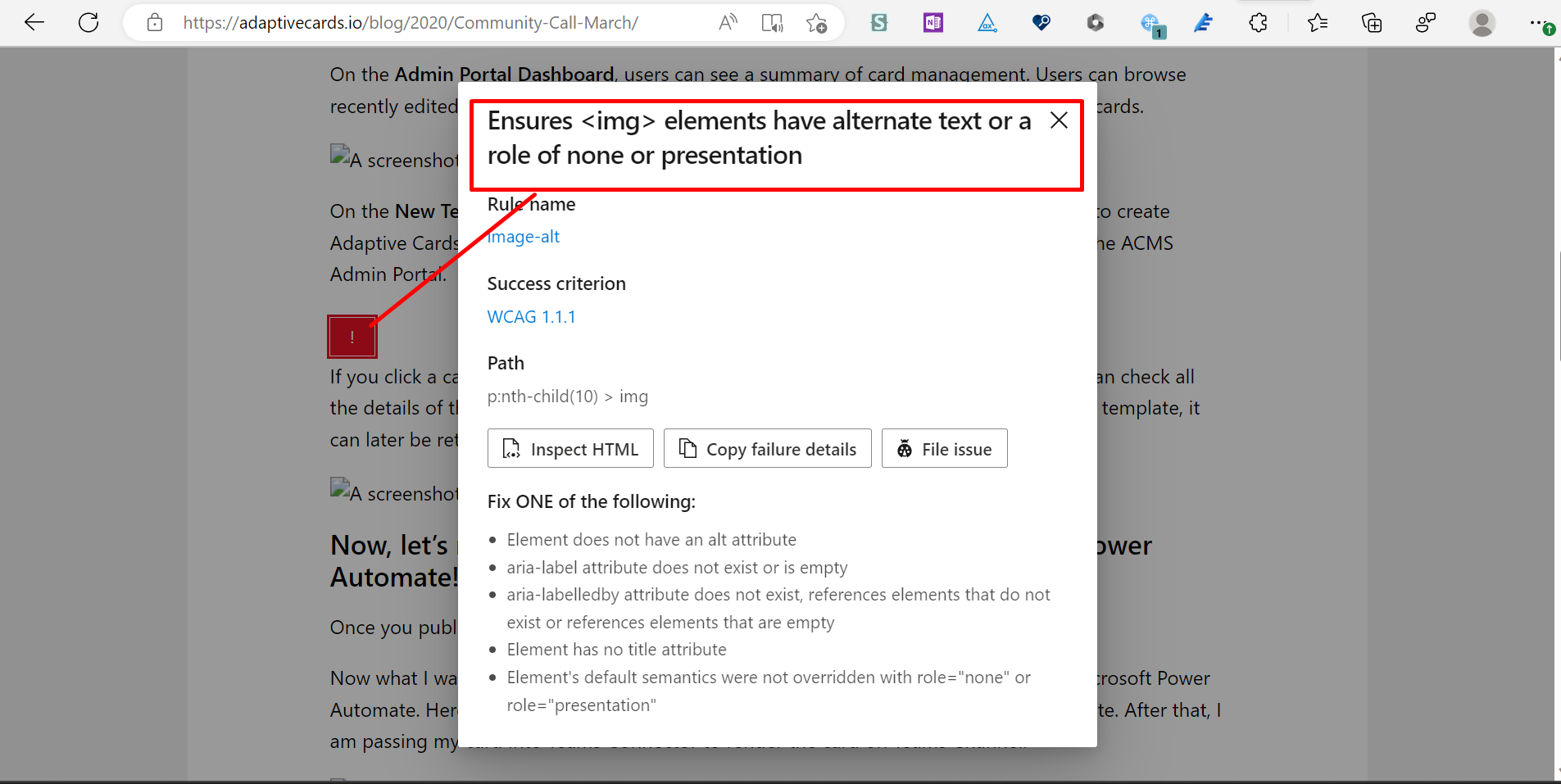
Task: Enter Immersive Reader mode
Action: [x=772, y=22]
